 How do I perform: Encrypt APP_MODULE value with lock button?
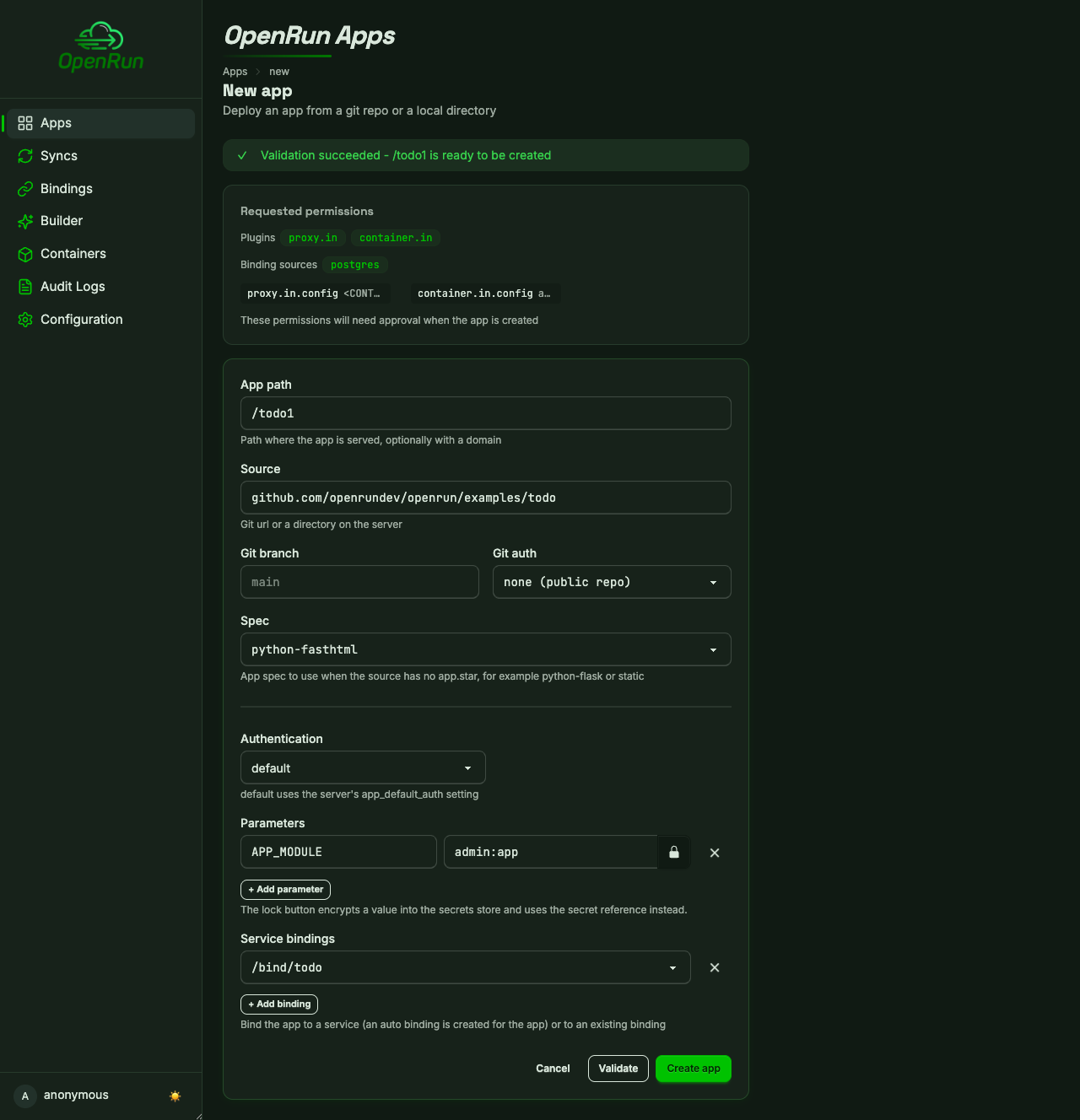click(674, 852)
